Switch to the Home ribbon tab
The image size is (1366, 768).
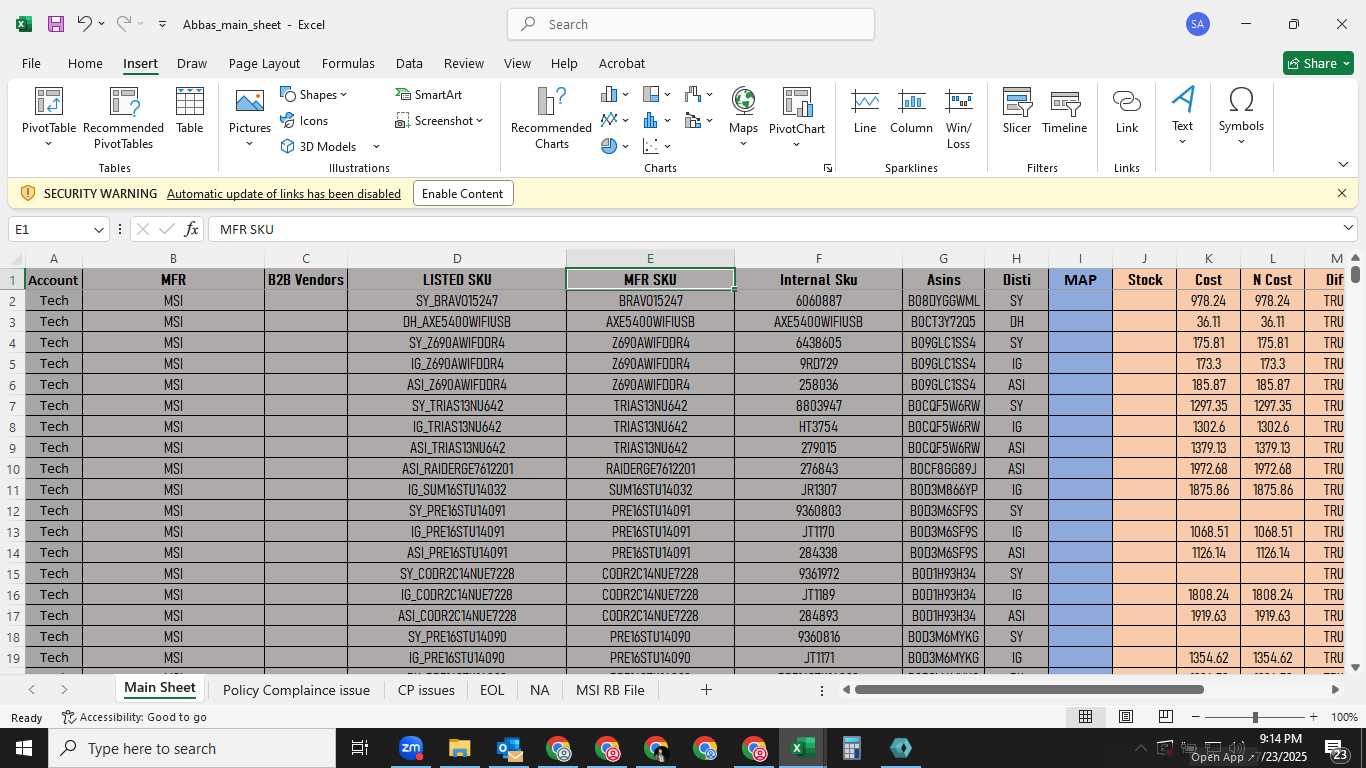85,63
